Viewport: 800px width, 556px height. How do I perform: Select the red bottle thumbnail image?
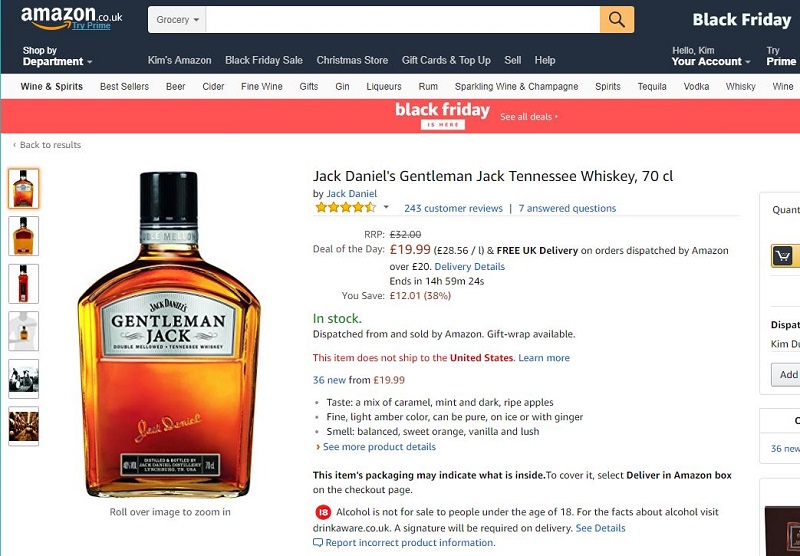[23, 284]
